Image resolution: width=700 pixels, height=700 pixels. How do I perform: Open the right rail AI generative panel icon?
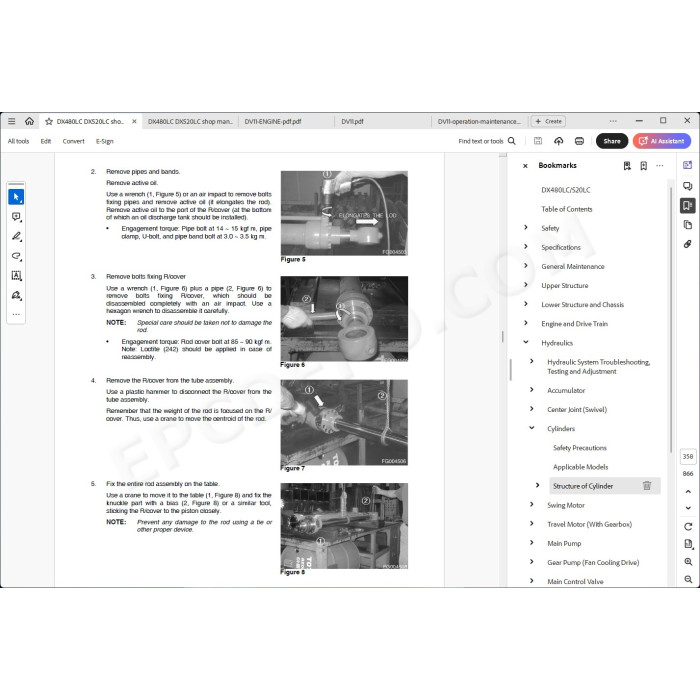coord(688,165)
